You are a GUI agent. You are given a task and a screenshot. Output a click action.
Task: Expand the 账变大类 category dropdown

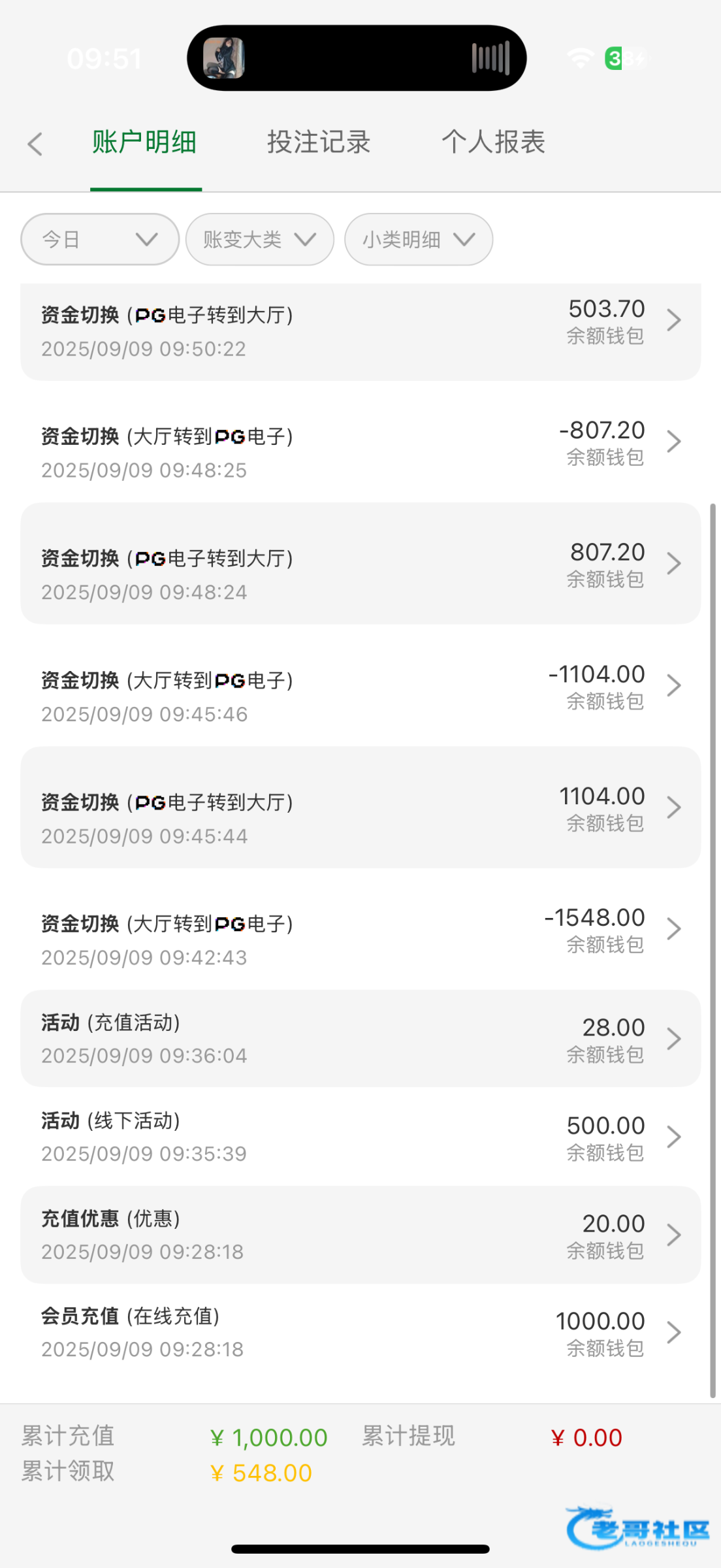(260, 239)
